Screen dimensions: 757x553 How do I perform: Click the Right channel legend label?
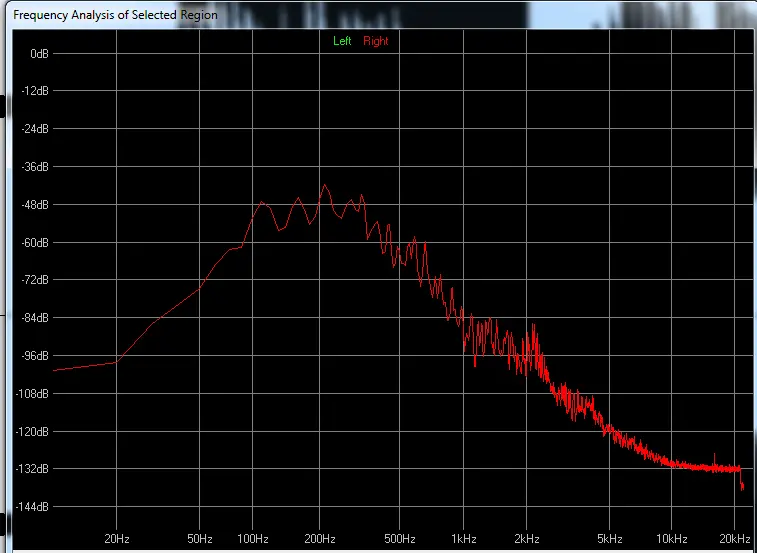coord(376,42)
